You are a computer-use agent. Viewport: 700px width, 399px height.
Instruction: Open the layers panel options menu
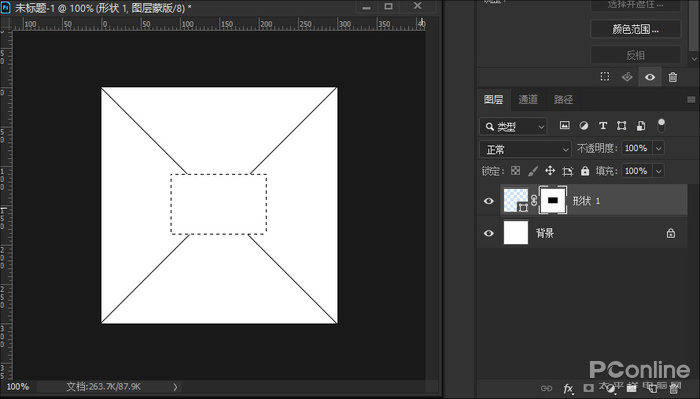(x=691, y=100)
